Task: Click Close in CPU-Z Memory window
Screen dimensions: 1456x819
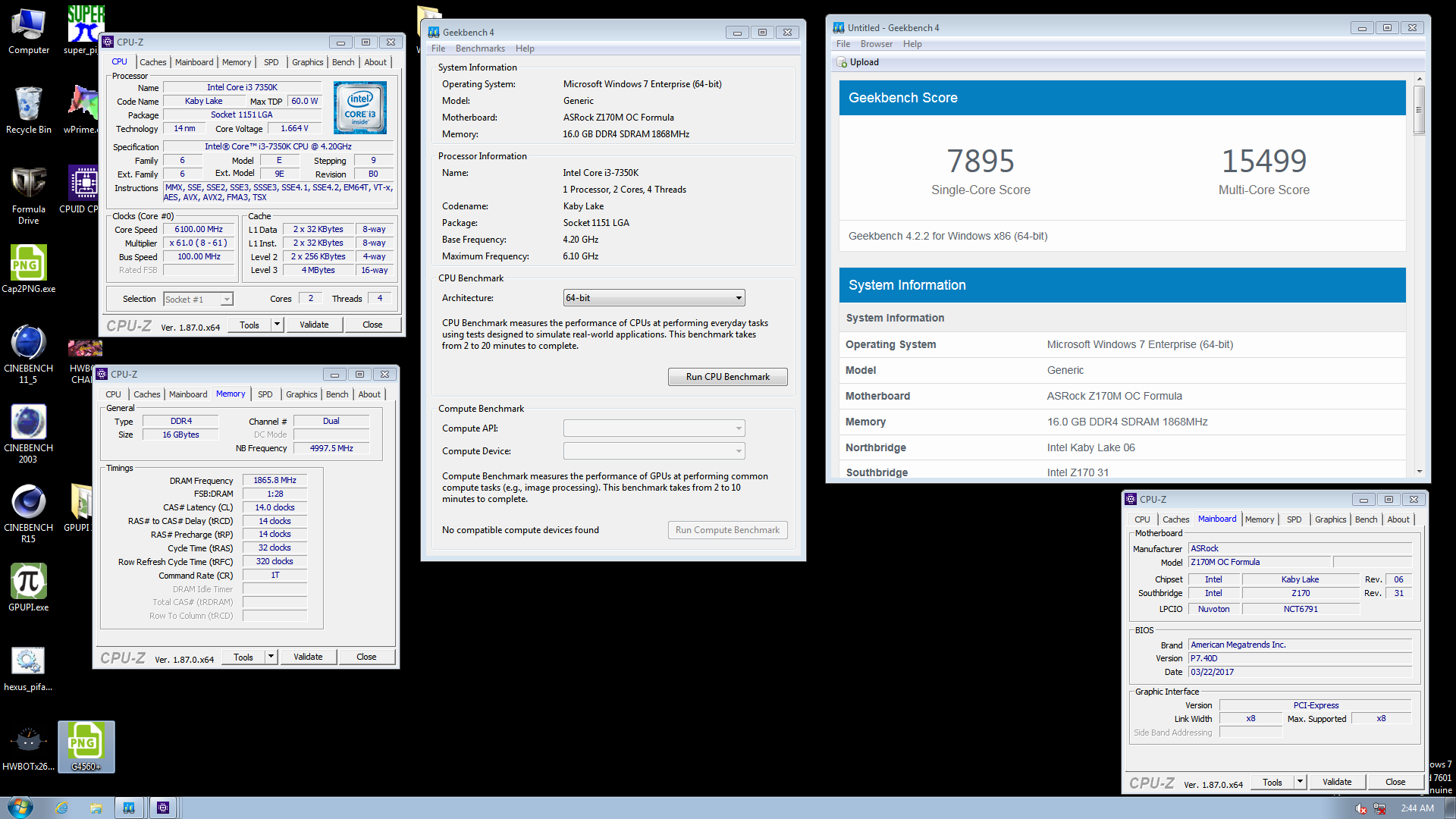Action: (366, 657)
